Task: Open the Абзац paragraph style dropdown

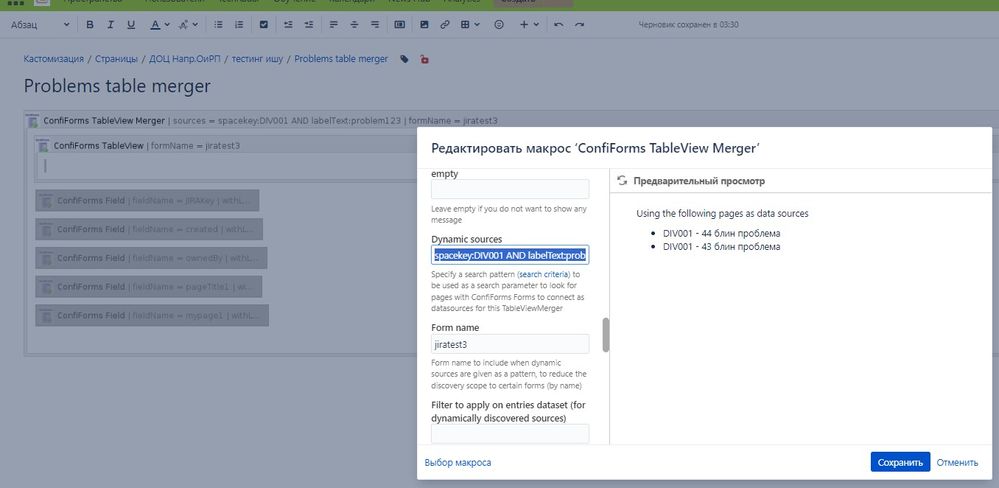Action: click(40, 25)
